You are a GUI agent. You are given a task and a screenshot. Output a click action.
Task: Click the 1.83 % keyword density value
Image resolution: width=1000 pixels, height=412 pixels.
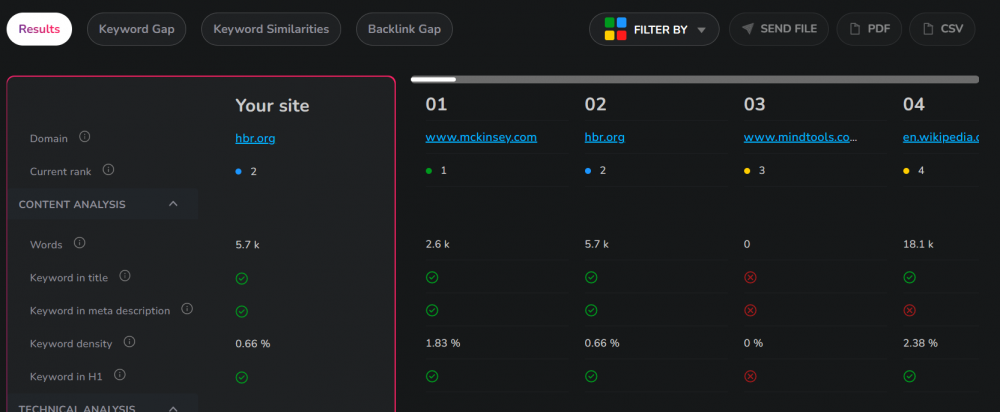(x=443, y=343)
